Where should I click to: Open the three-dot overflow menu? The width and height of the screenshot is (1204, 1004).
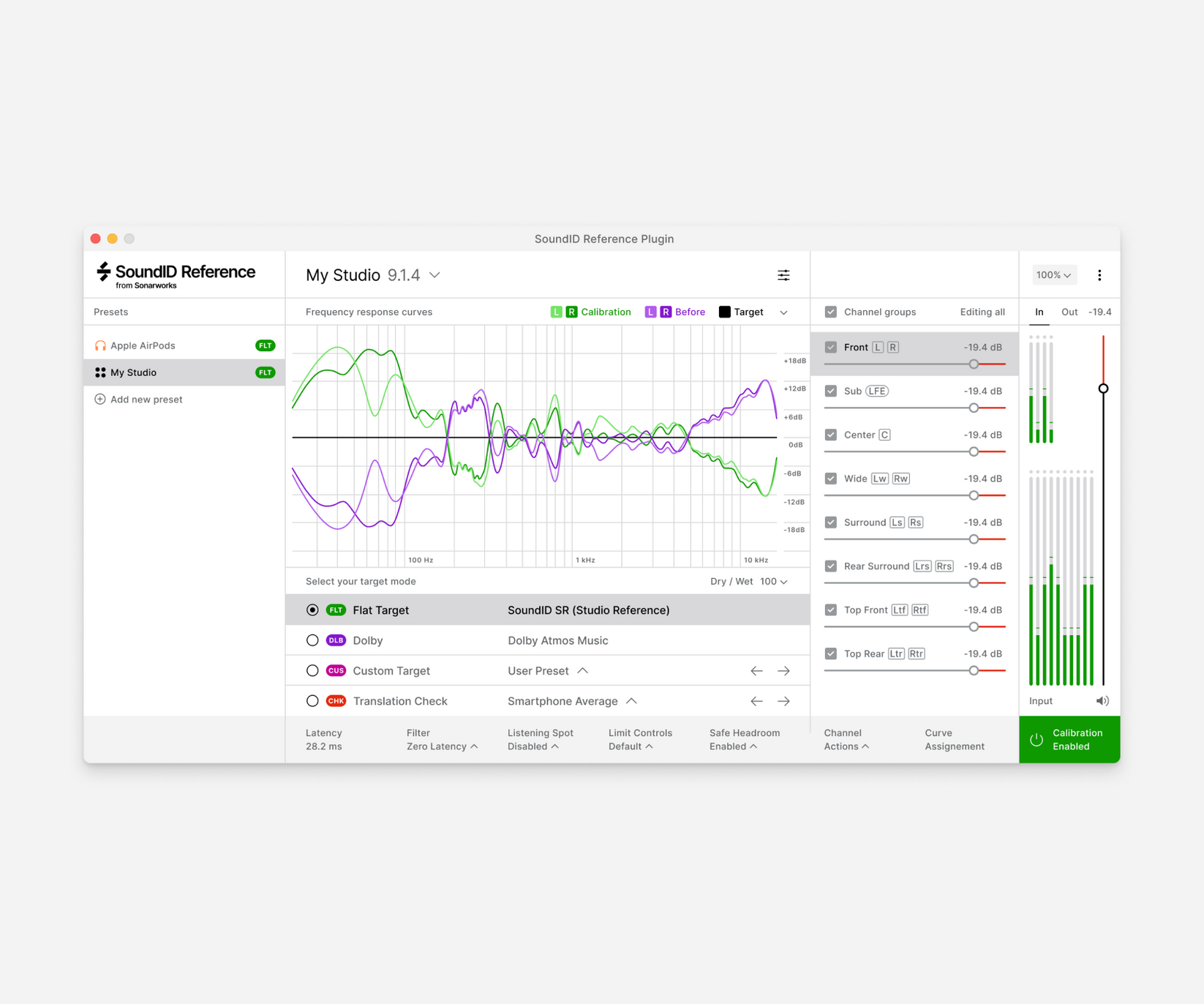point(1099,274)
